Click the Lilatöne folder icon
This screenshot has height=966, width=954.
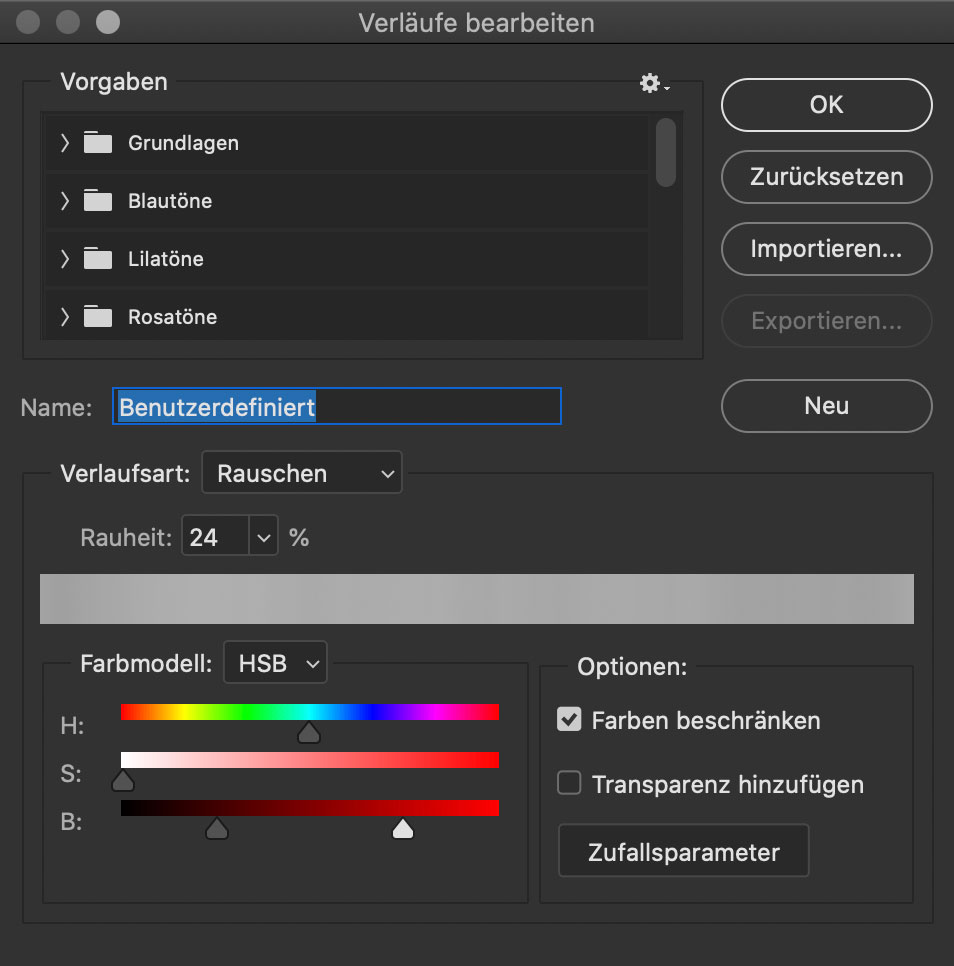tap(98, 258)
